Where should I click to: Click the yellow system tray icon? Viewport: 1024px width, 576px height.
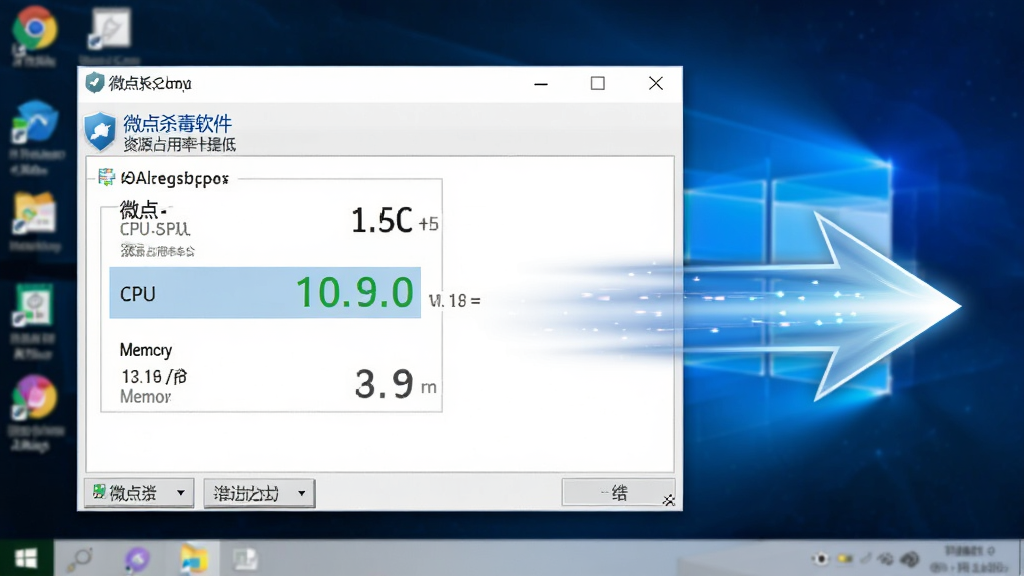pyautogui.click(x=846, y=559)
